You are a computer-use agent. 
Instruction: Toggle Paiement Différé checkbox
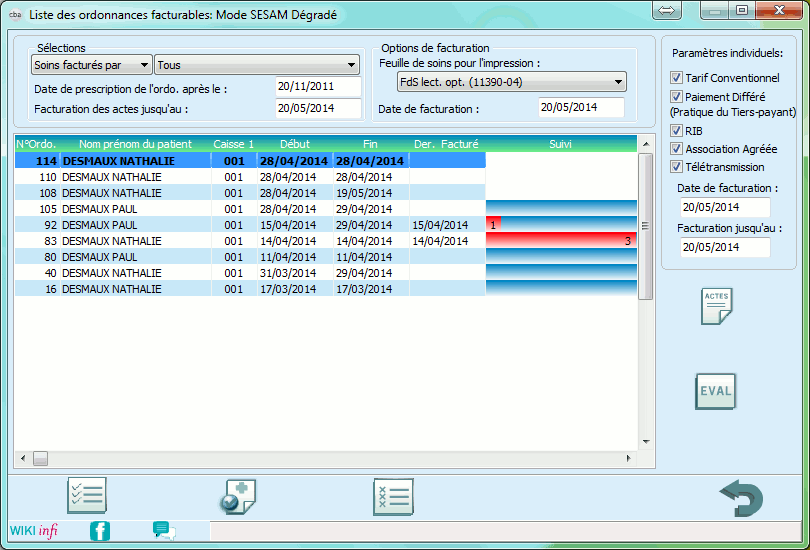coord(676,96)
